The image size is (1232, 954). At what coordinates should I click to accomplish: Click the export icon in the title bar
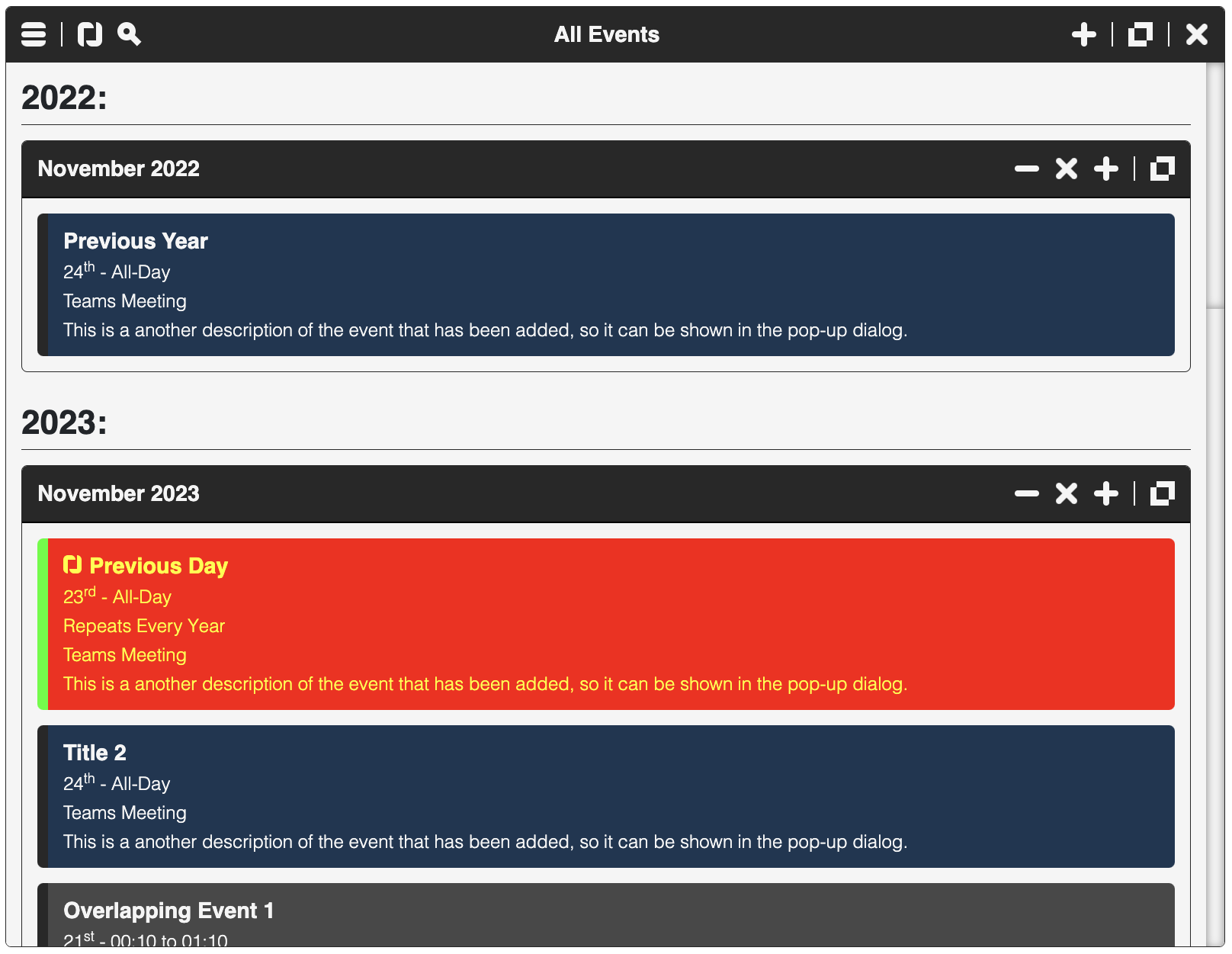coord(1139,34)
